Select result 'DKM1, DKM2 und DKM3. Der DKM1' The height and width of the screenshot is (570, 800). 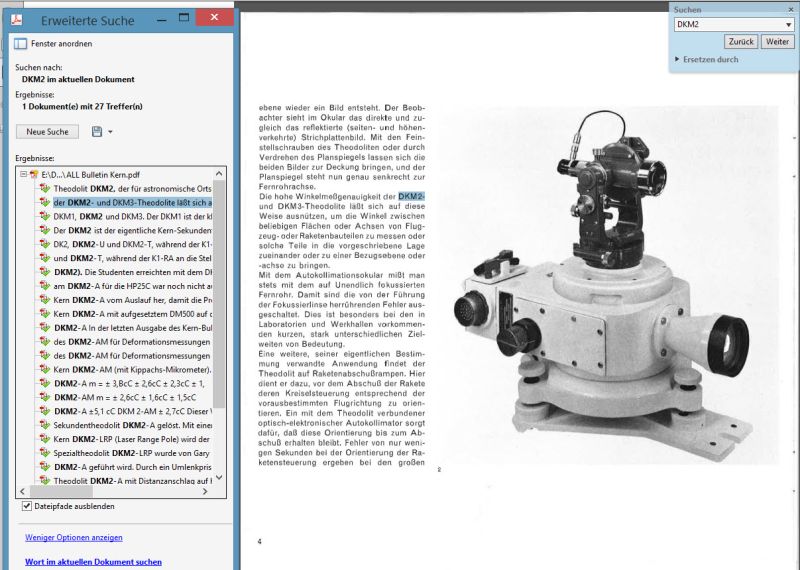tap(133, 216)
